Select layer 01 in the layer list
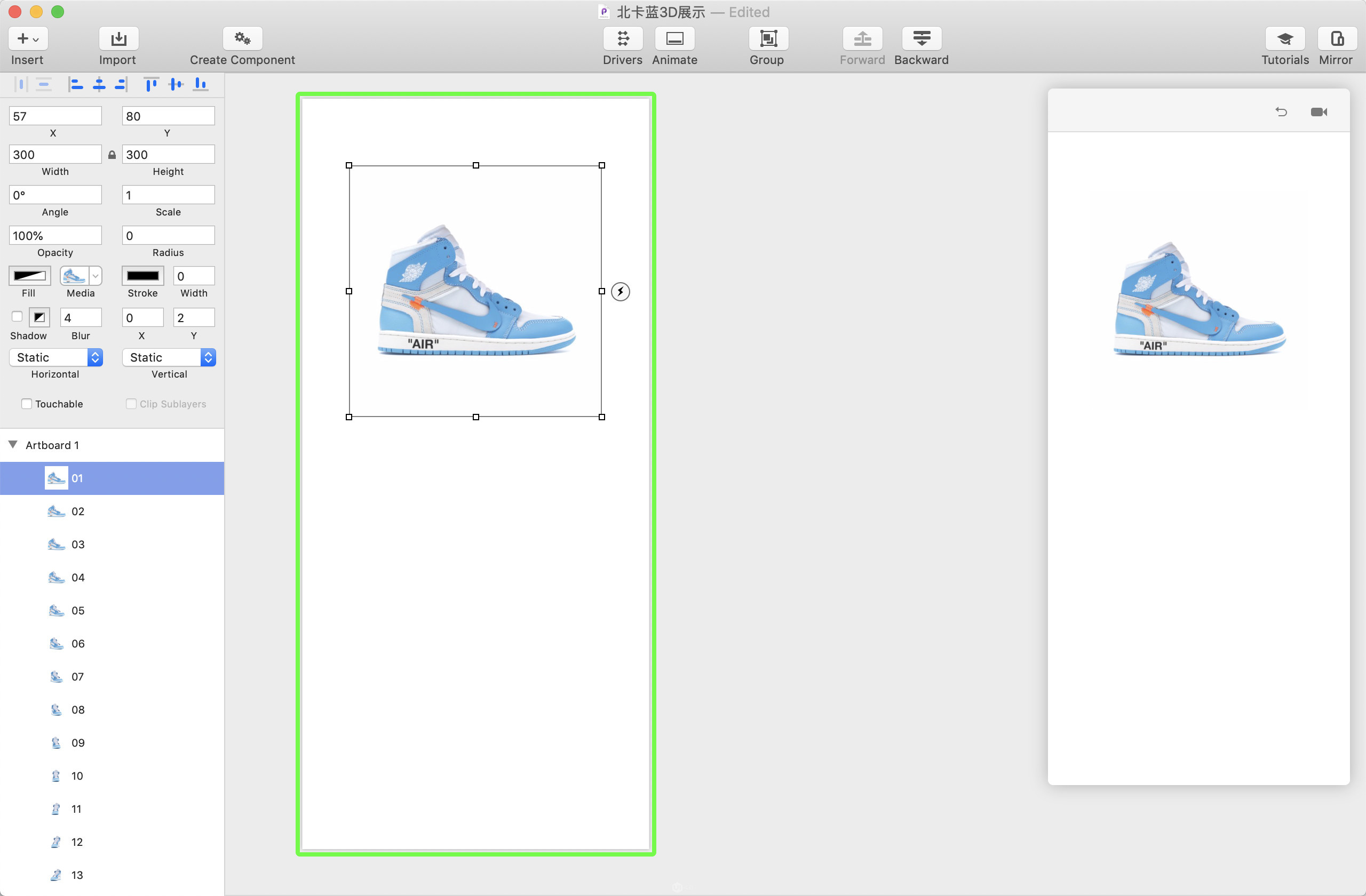This screenshot has height=896, width=1366. [x=112, y=478]
